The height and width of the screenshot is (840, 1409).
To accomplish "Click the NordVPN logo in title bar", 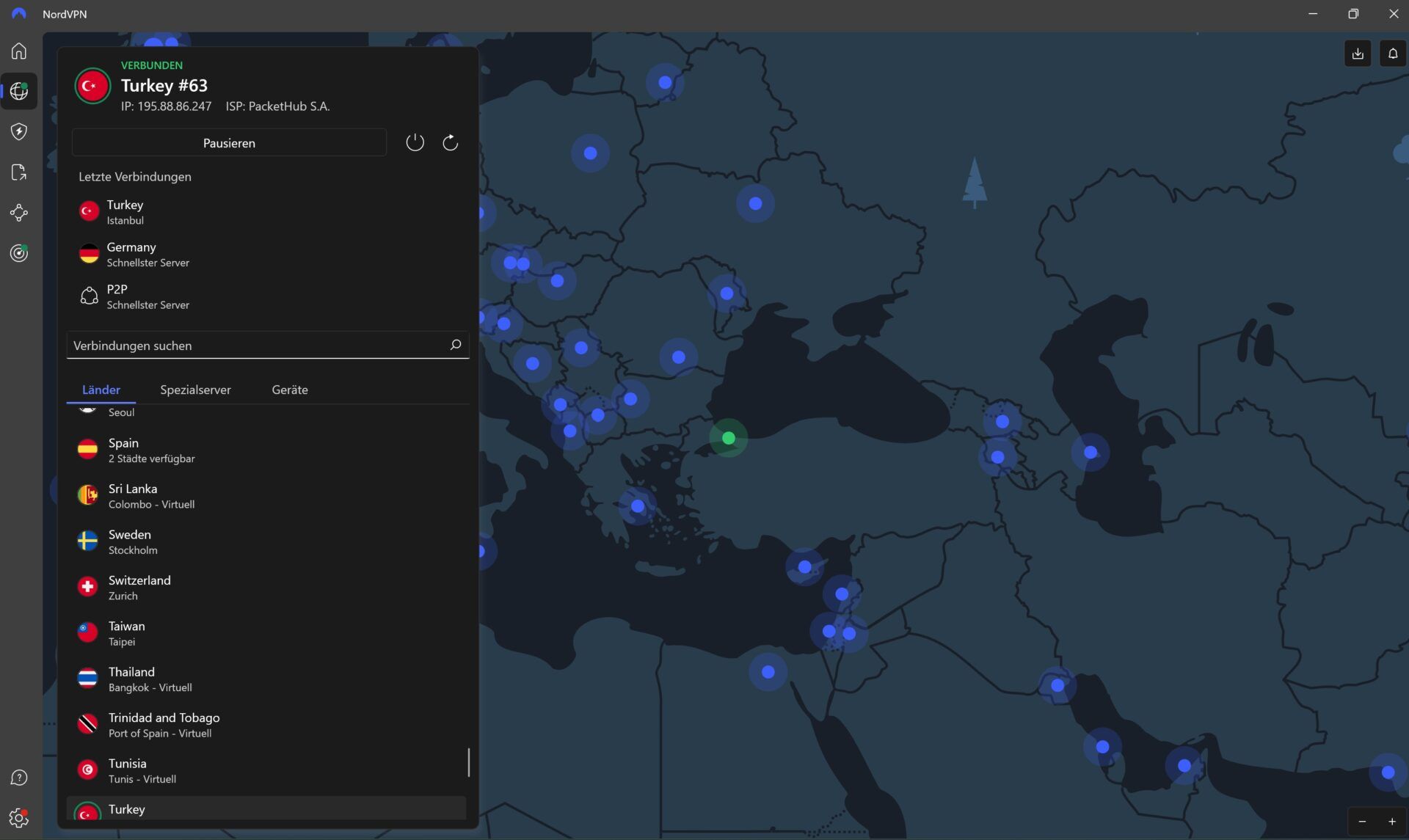I will tap(19, 14).
